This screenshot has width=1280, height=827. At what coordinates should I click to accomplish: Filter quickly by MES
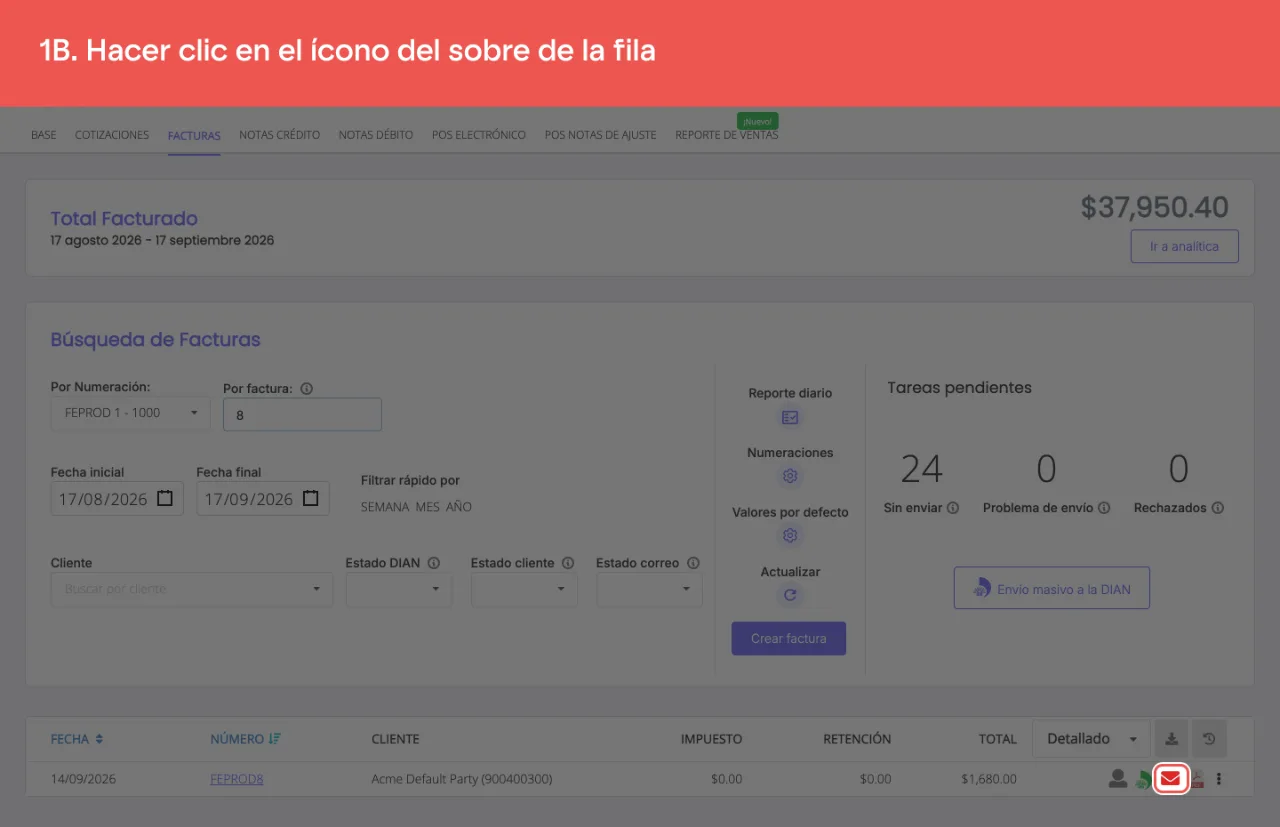(428, 507)
